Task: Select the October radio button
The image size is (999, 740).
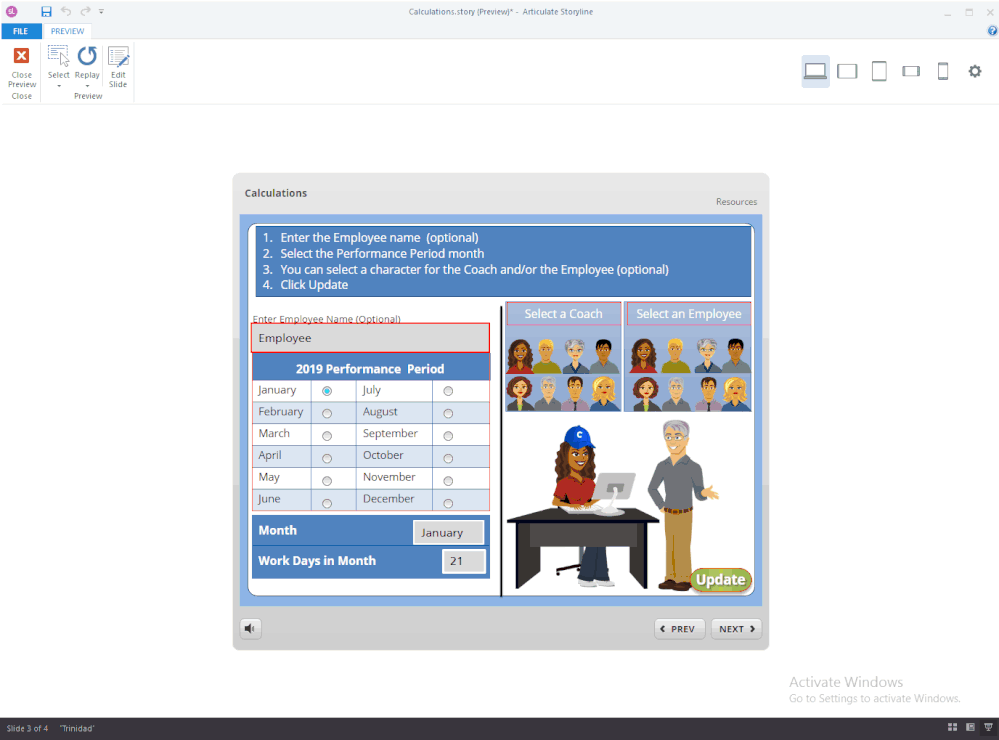Action: click(x=448, y=458)
